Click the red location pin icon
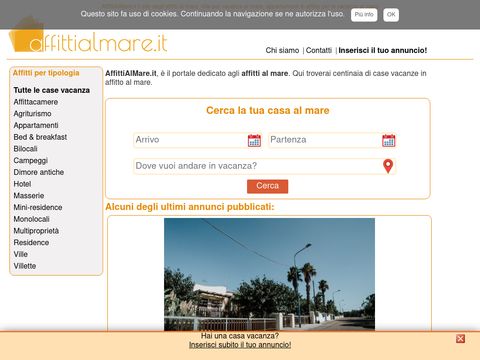480x360 pixels. click(388, 166)
